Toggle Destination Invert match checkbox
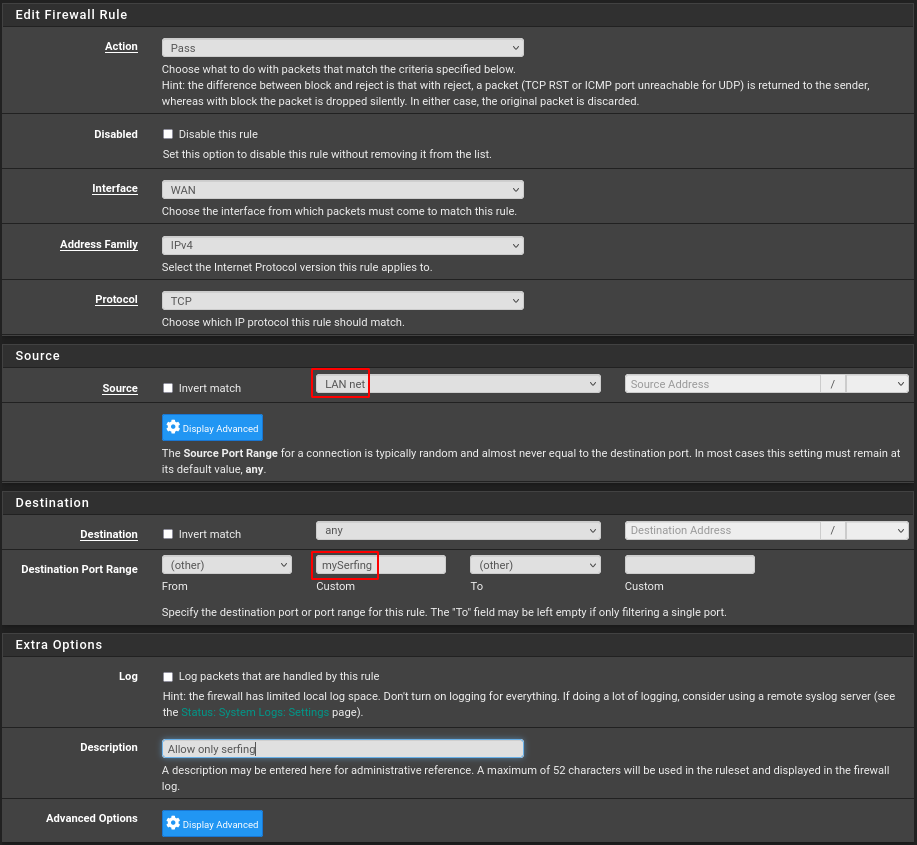 click(x=168, y=534)
